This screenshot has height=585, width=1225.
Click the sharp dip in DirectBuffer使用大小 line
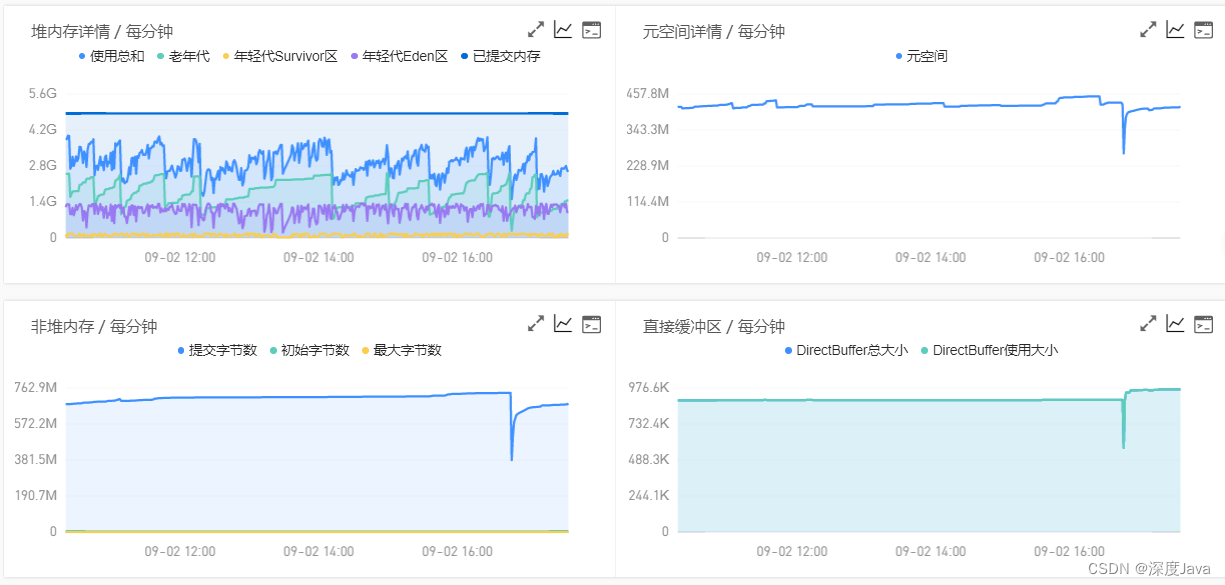pos(1124,445)
